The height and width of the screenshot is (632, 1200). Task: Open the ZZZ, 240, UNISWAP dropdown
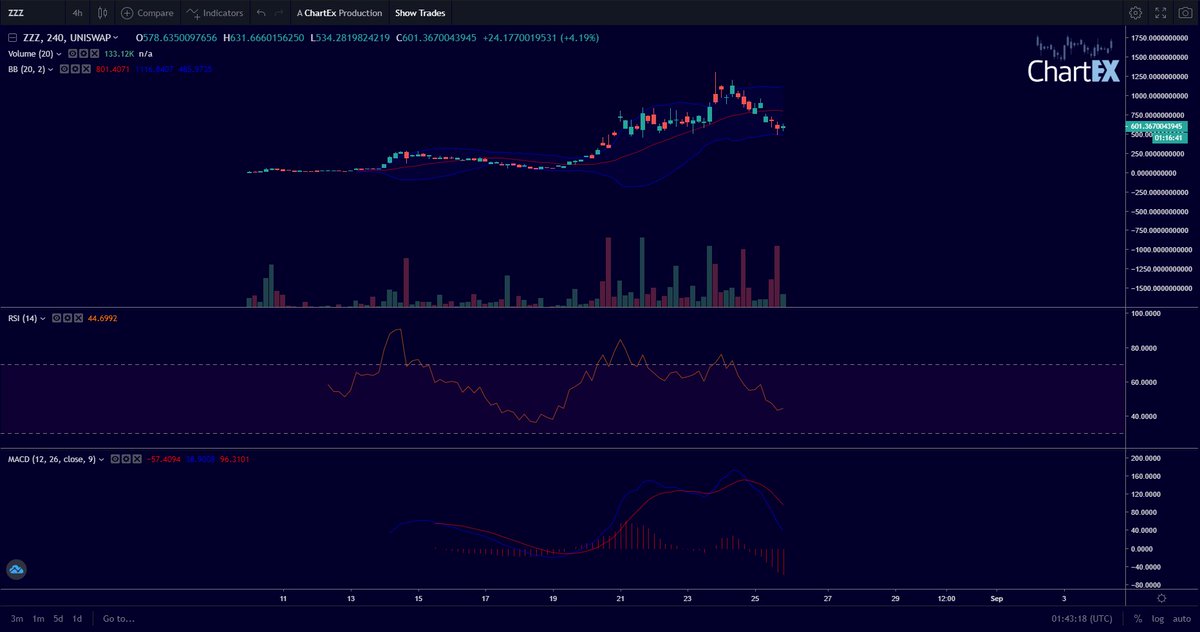[x=68, y=37]
